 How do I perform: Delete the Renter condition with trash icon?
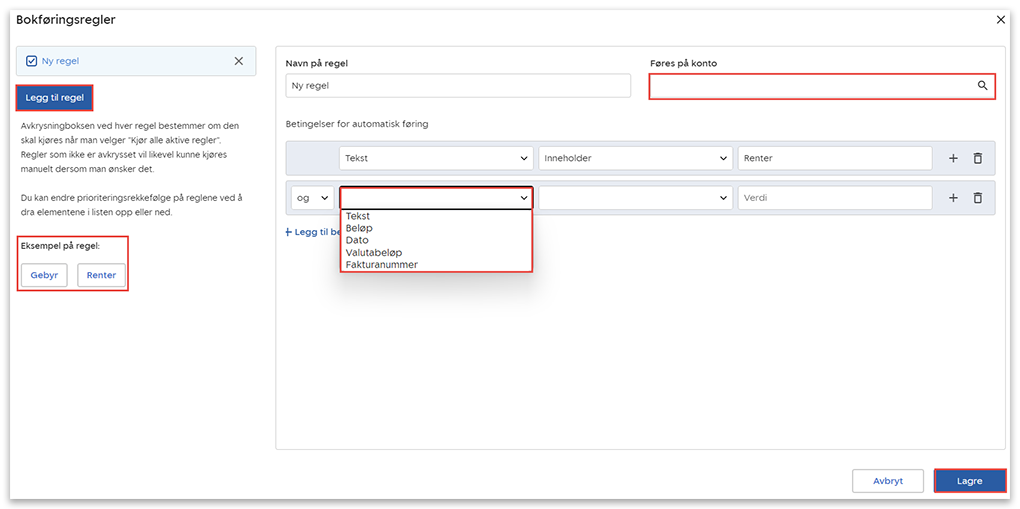(x=978, y=158)
